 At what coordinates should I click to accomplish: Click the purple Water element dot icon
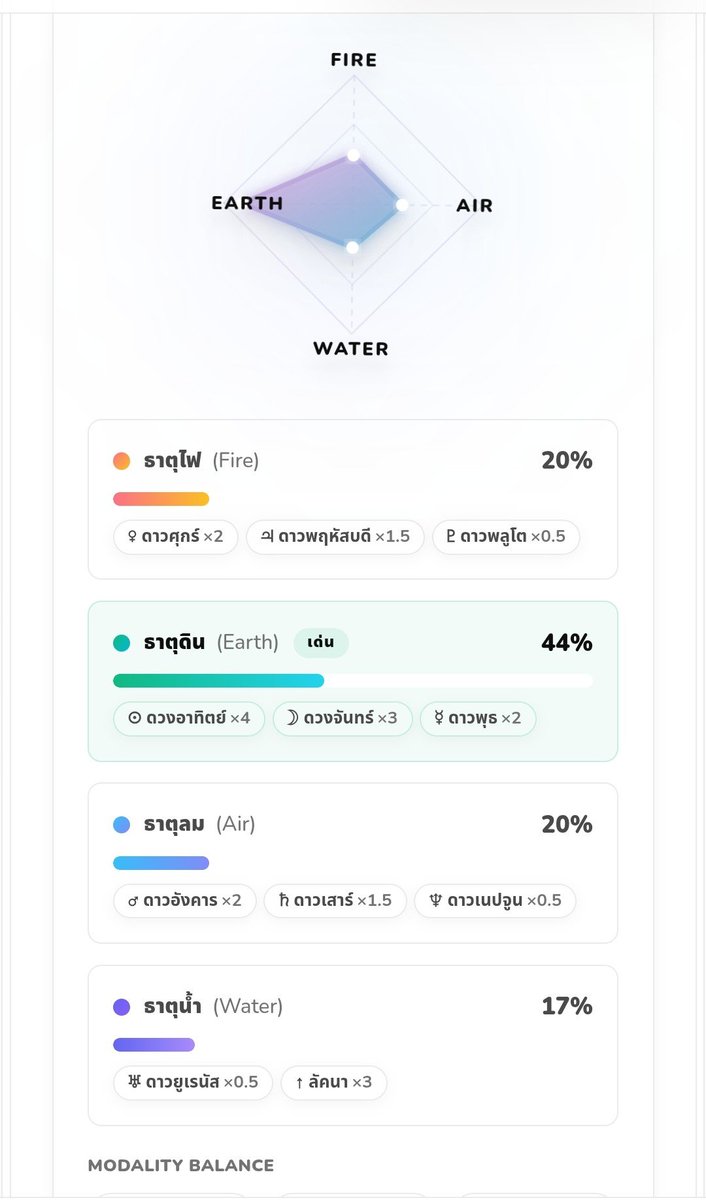pos(122,1007)
